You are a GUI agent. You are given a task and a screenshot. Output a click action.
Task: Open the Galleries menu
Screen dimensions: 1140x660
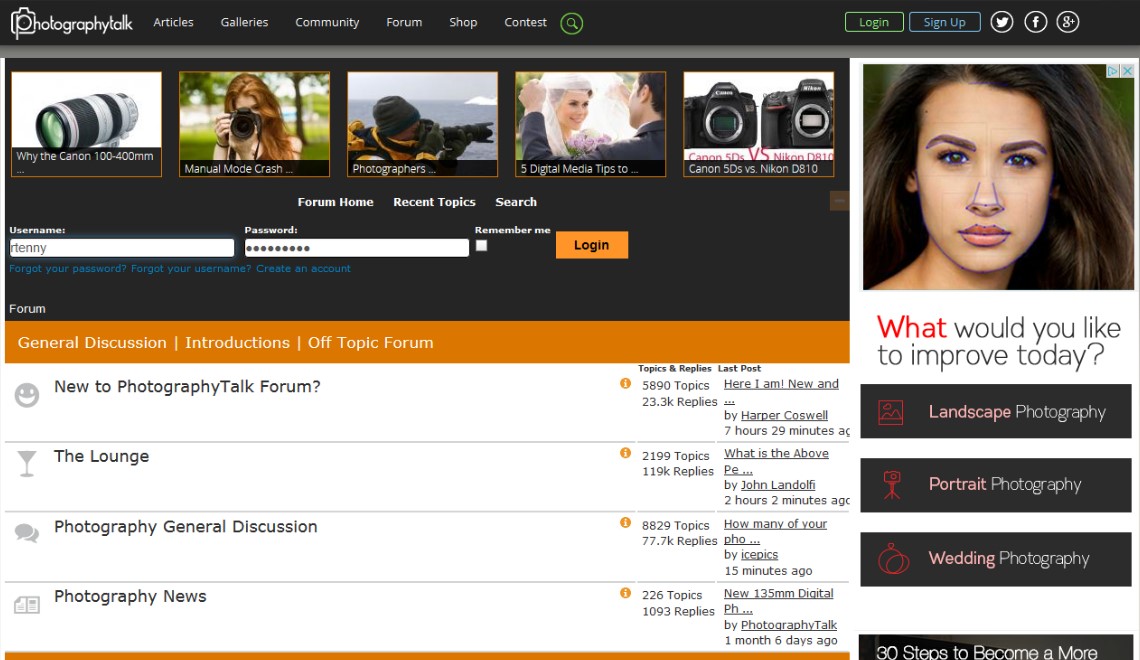(244, 23)
